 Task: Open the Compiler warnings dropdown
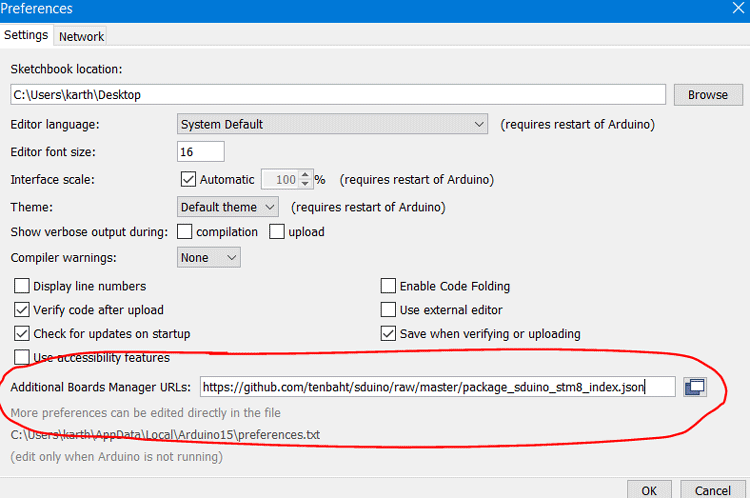click(x=208, y=258)
